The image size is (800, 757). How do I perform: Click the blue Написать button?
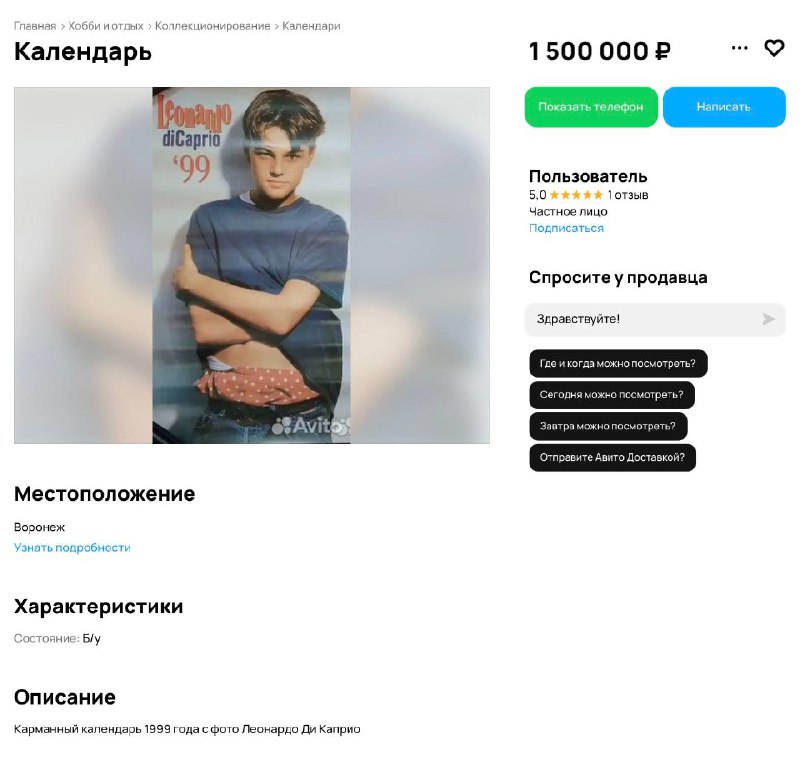(724, 107)
